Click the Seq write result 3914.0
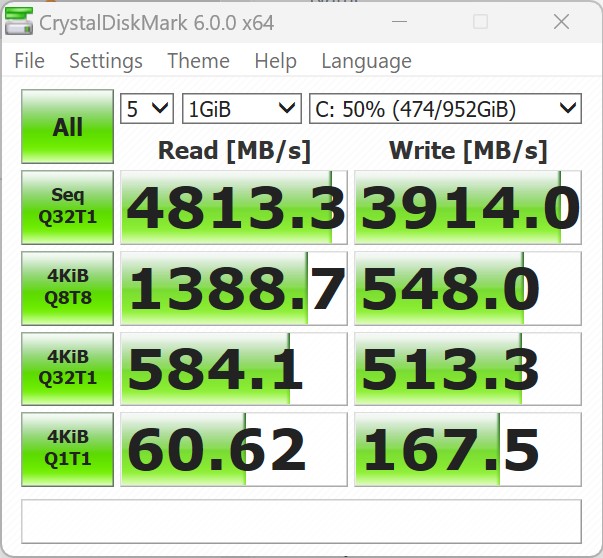Screen dimensions: 603x558 [468, 208]
